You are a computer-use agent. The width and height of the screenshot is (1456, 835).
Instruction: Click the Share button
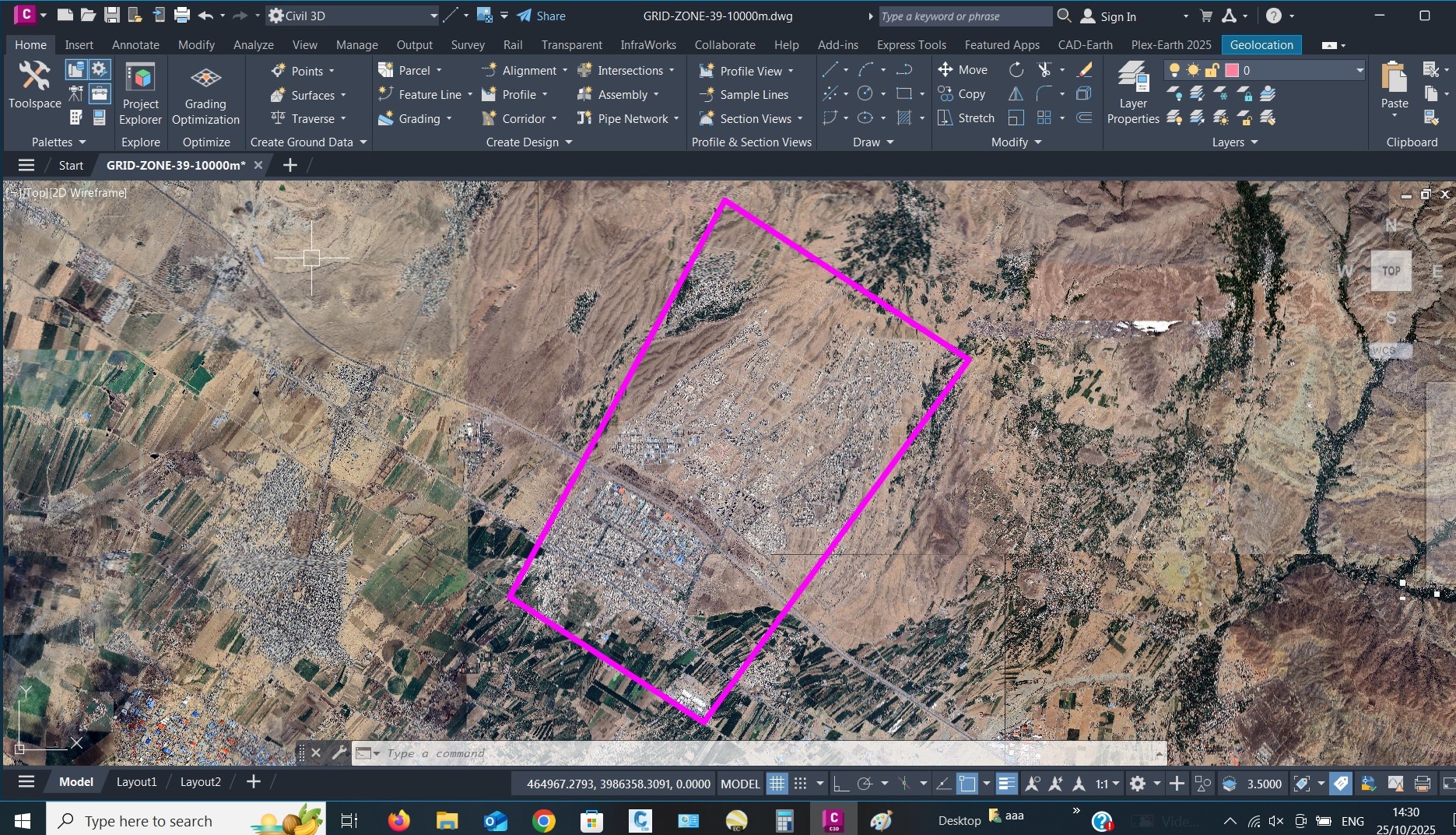click(542, 16)
